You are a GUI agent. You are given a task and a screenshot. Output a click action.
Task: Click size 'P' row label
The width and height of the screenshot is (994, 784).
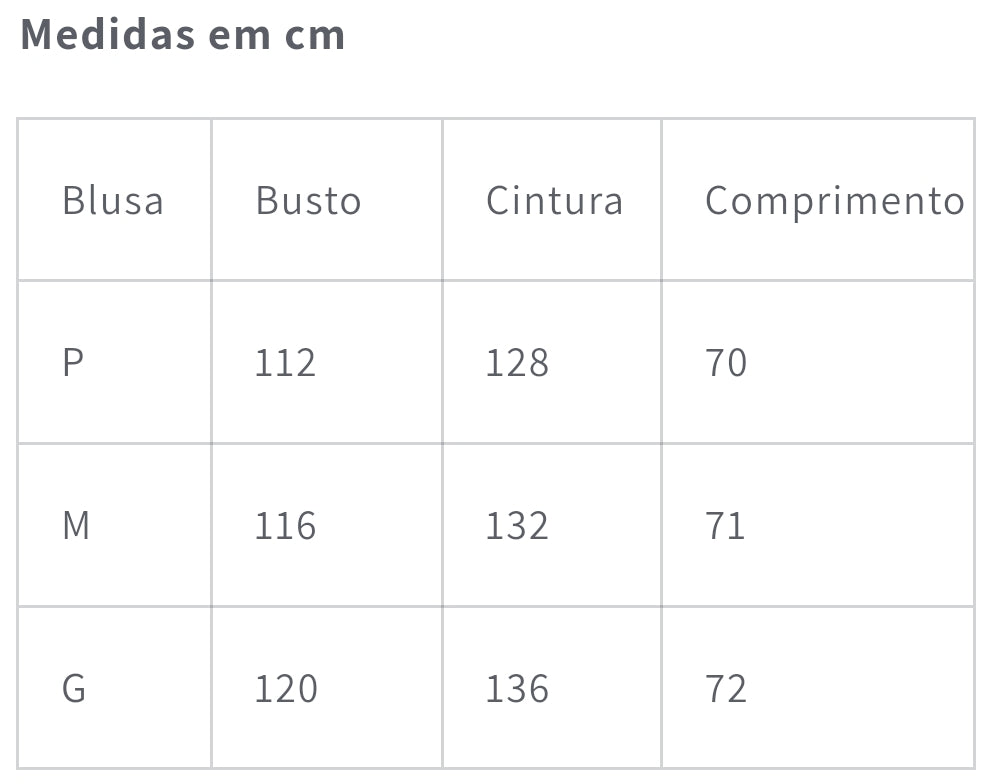click(72, 362)
